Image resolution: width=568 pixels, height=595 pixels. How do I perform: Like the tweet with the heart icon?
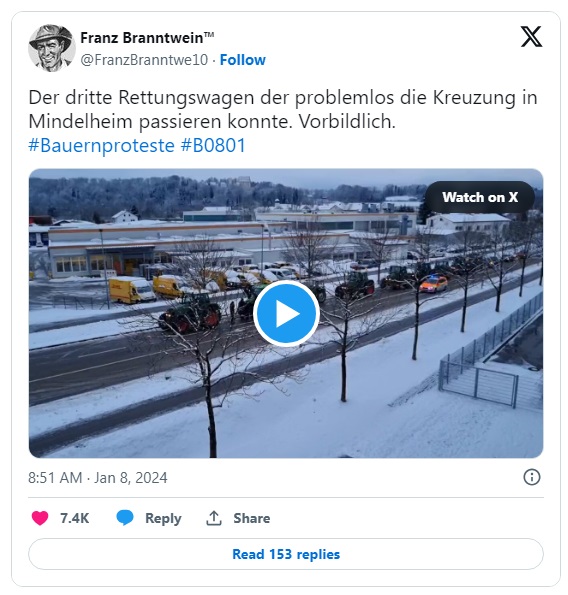[40, 518]
